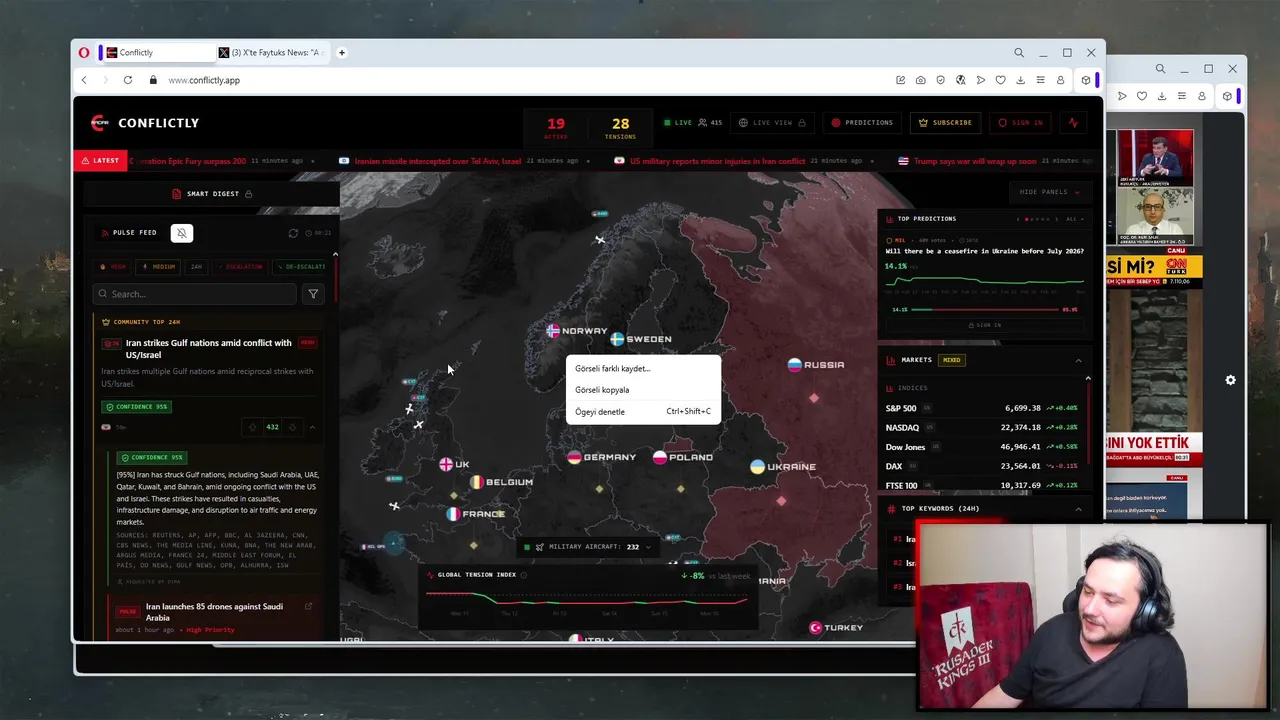The height and width of the screenshot is (720, 1280).
Task: Click the NASDAQ market row
Action: 981,427
